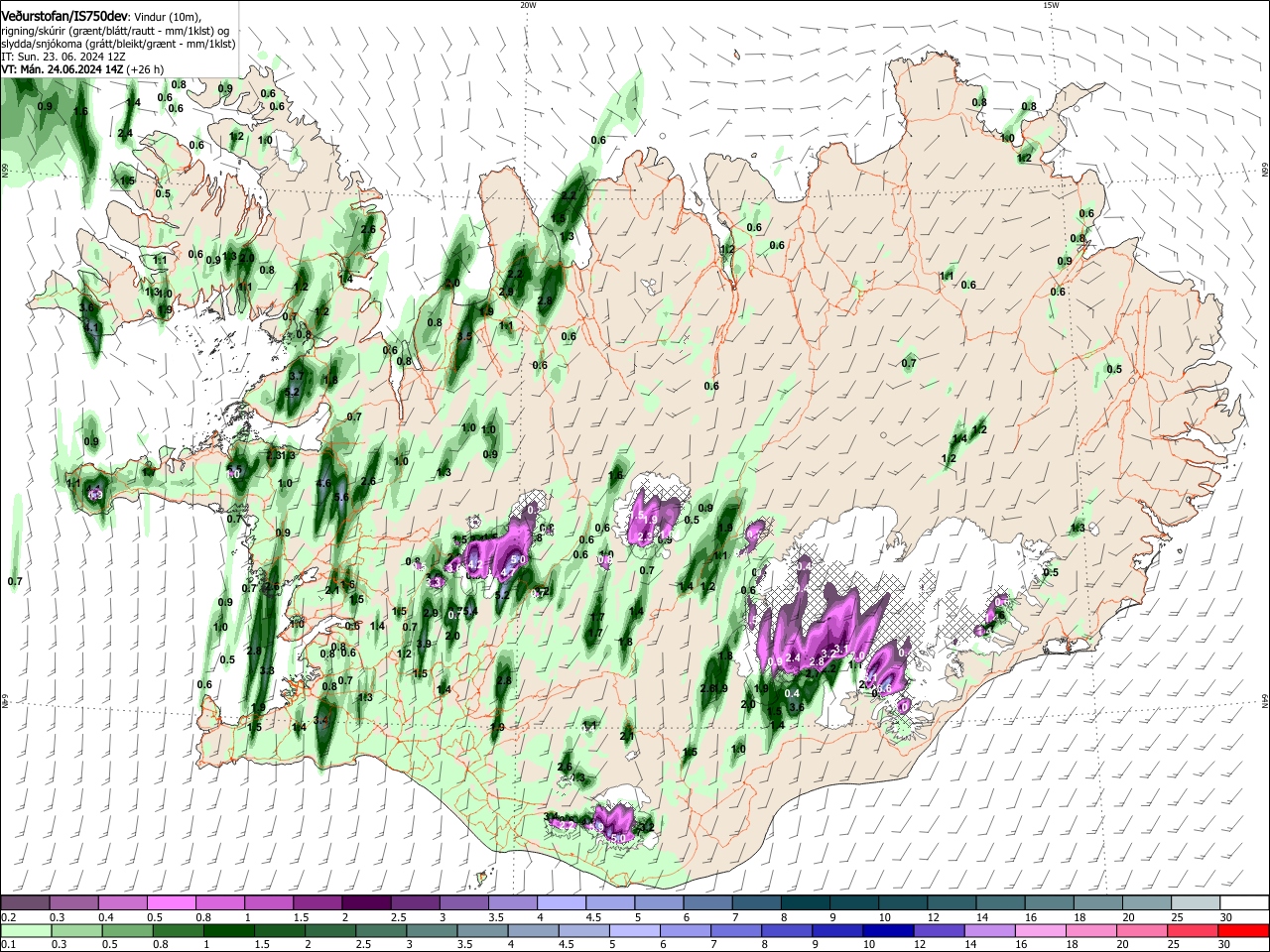Viewport: 1270px width, 952px height.
Task: Pick the red swatch labeled 30 in the rain scale
Action: [x=1243, y=931]
